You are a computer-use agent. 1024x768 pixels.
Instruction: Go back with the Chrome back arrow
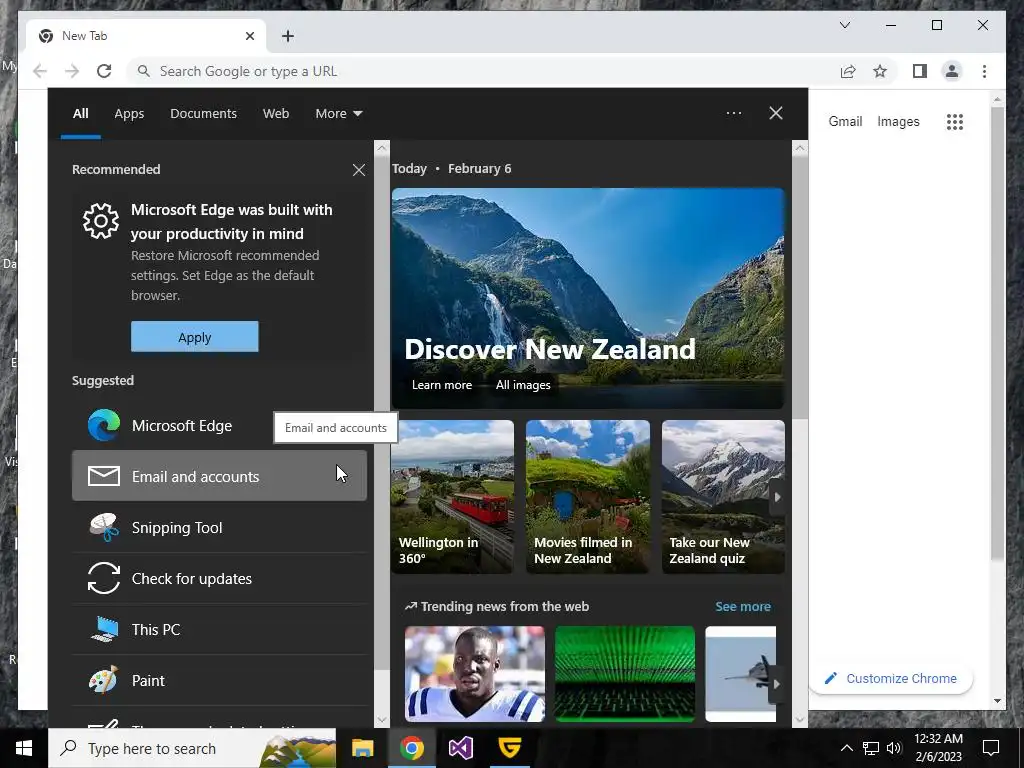pyautogui.click(x=40, y=71)
